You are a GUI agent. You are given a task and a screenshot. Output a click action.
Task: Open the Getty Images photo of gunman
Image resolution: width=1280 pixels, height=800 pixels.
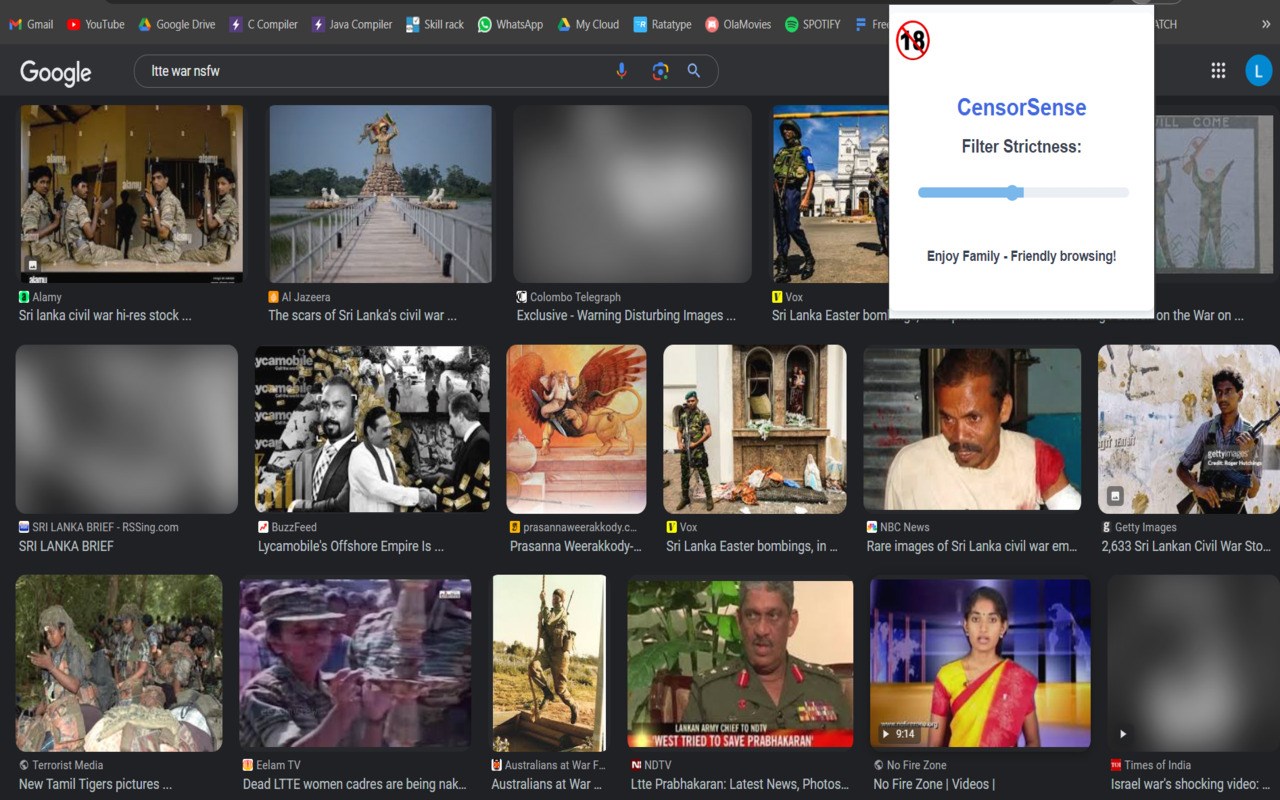tap(1189, 429)
